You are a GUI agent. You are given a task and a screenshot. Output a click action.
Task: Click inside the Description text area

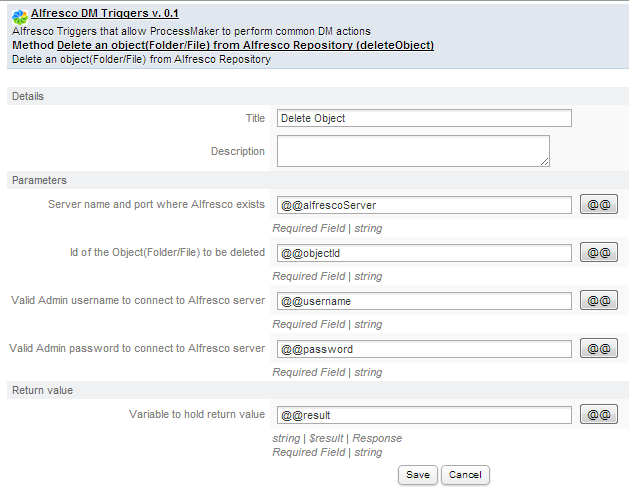[x=412, y=151]
